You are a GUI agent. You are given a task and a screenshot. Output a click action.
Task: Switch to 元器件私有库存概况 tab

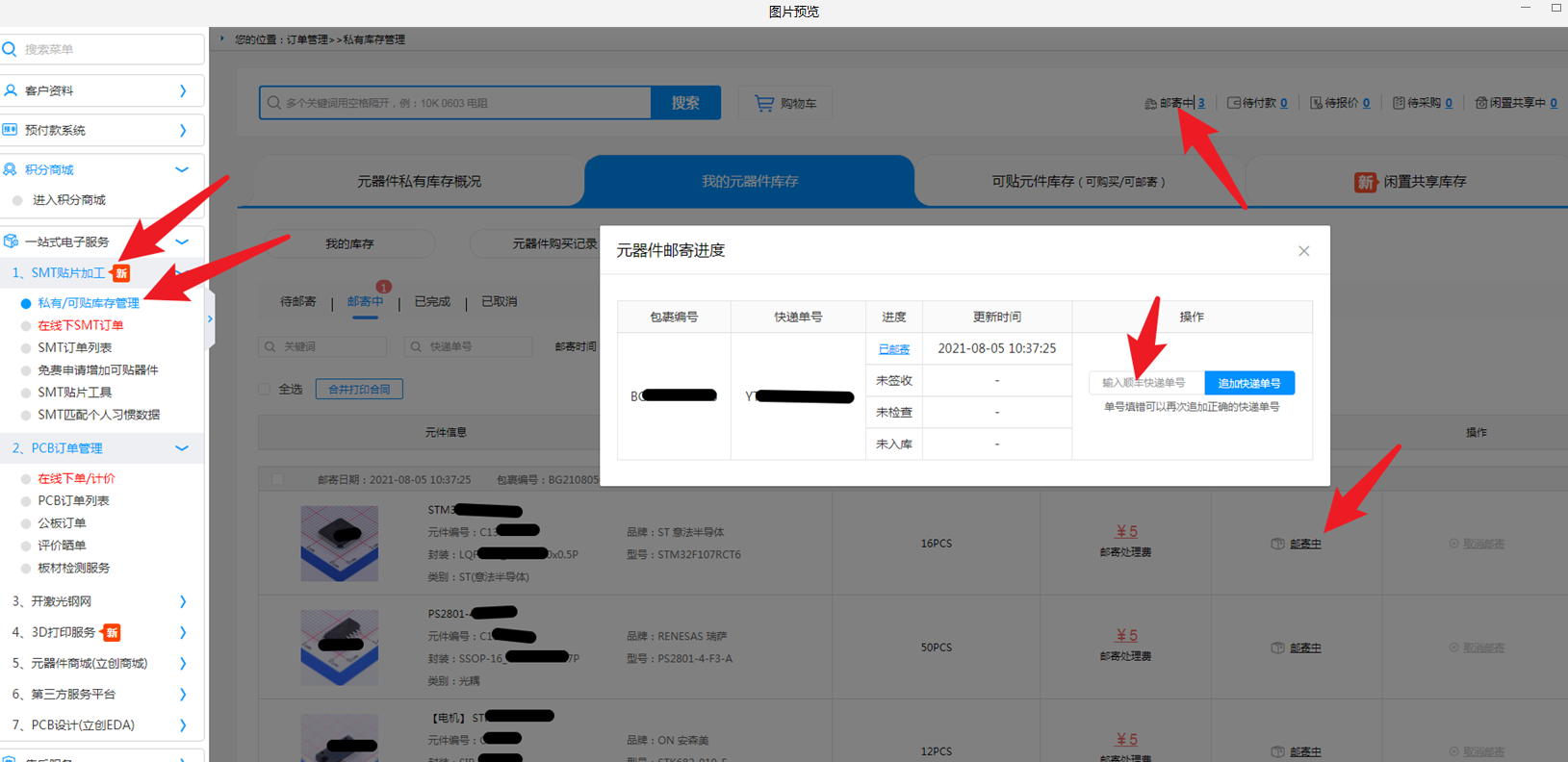(419, 181)
